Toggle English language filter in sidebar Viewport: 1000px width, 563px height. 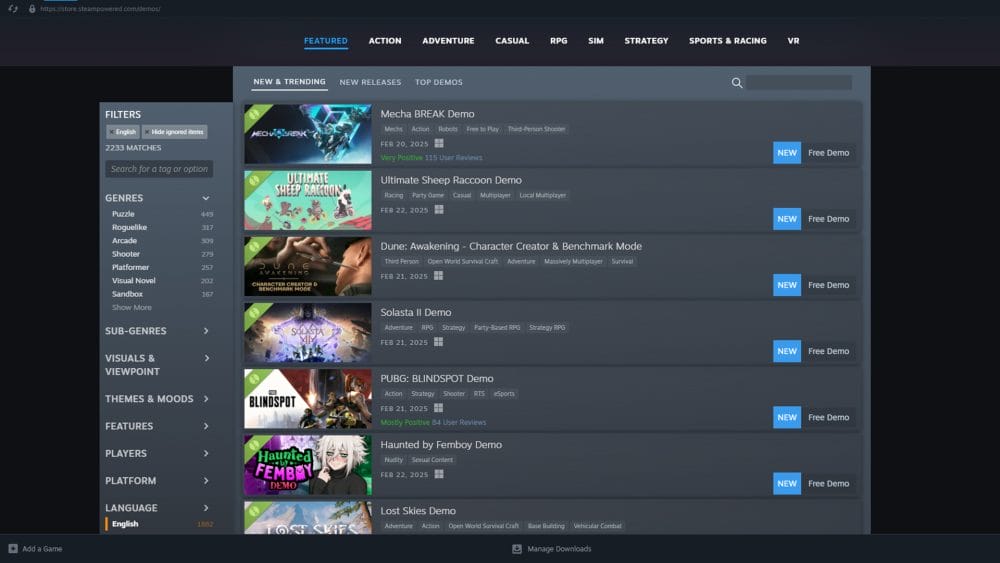tap(125, 524)
